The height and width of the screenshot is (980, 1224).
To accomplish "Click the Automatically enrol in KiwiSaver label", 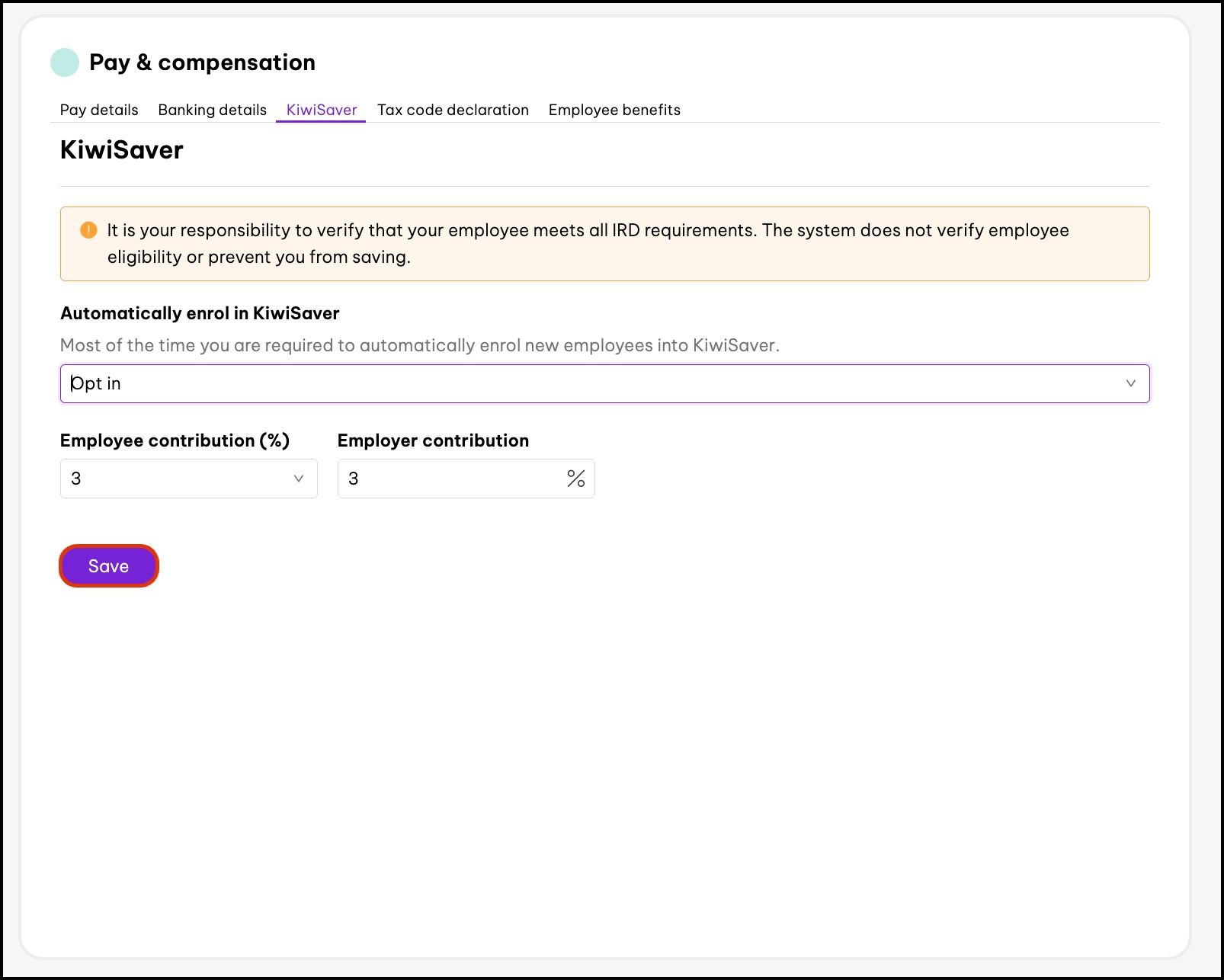I will [200, 313].
